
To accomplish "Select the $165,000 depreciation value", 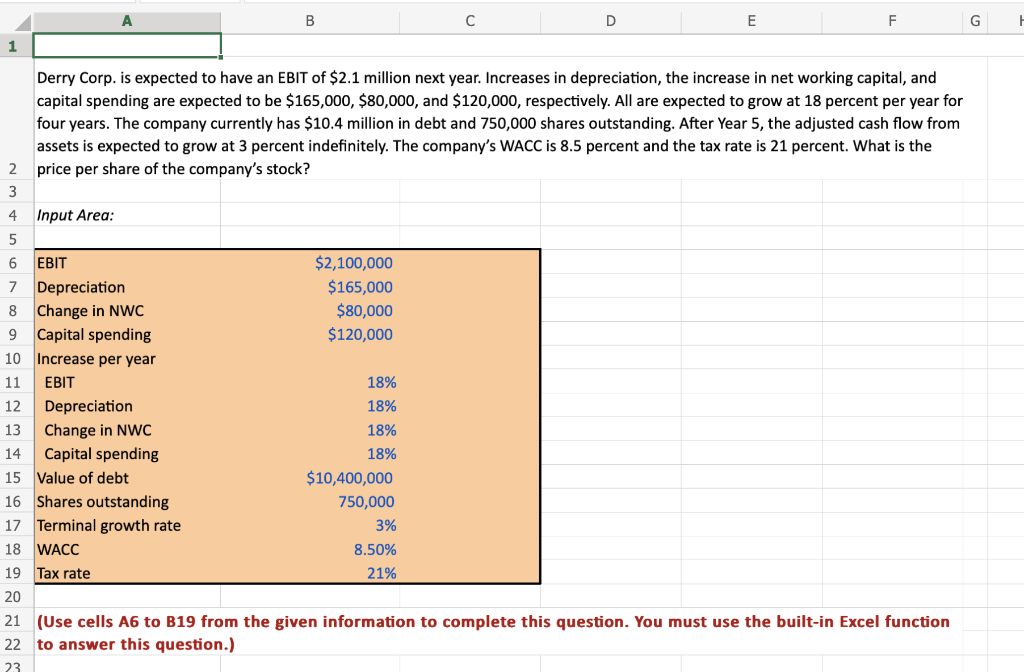I will coord(360,287).
